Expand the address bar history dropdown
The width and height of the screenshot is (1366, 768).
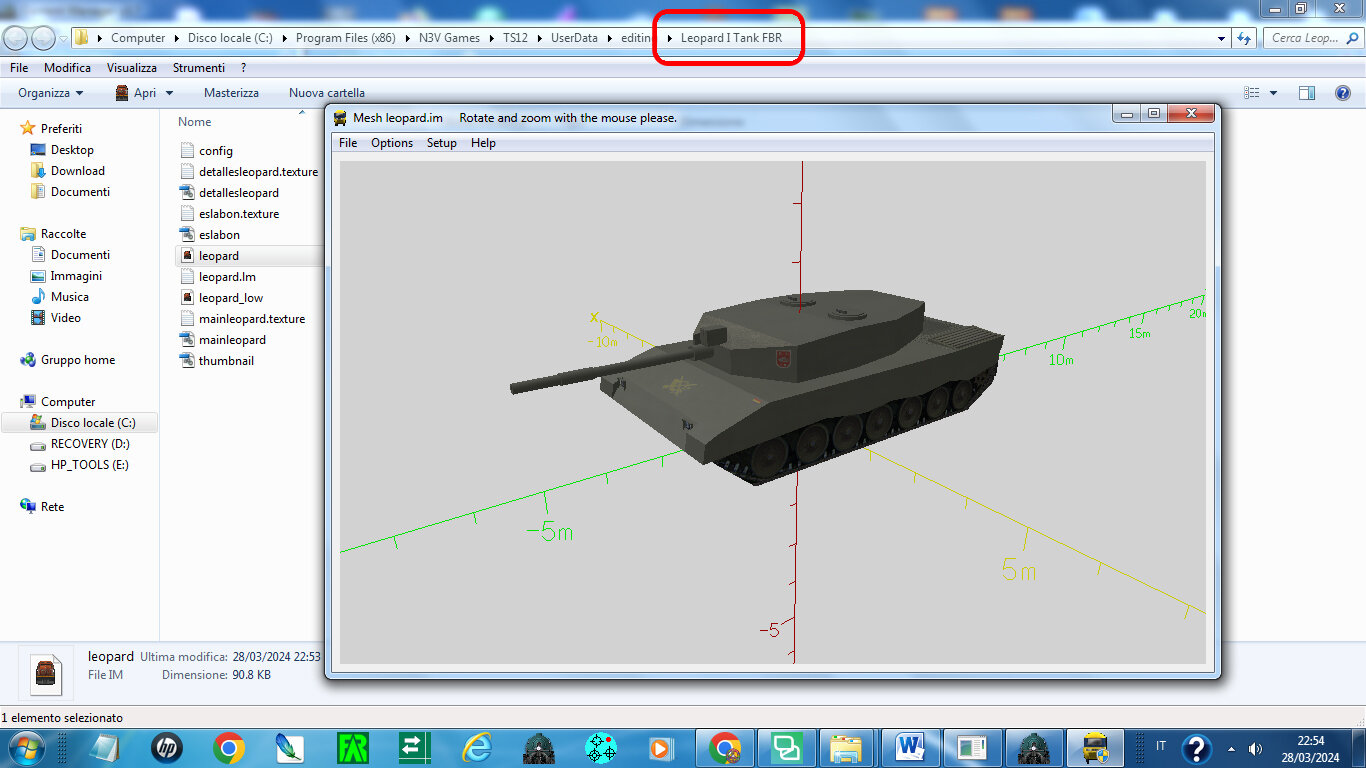pyautogui.click(x=1222, y=38)
